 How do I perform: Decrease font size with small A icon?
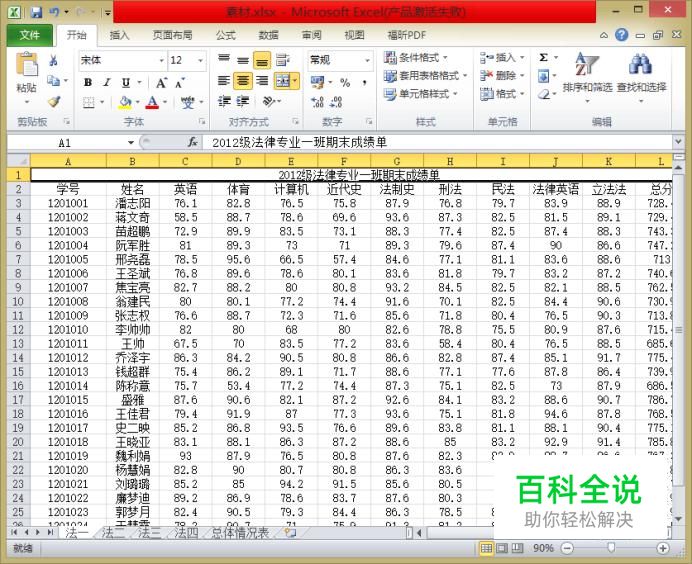pos(180,83)
